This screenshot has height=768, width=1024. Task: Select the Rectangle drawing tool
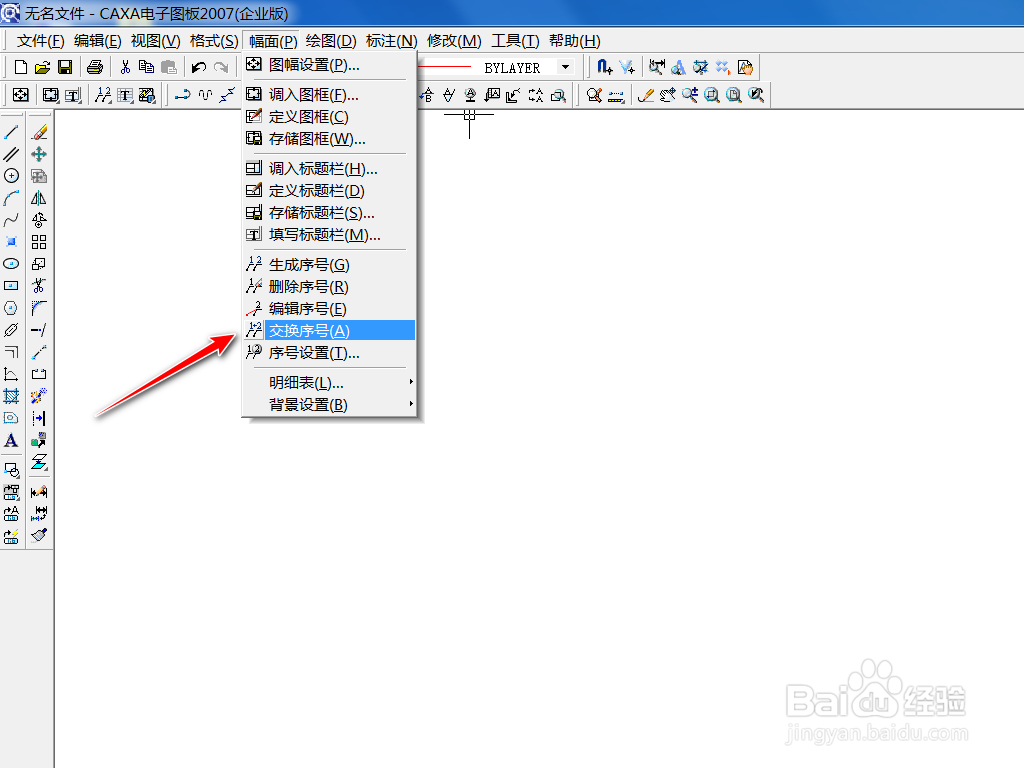(x=11, y=286)
